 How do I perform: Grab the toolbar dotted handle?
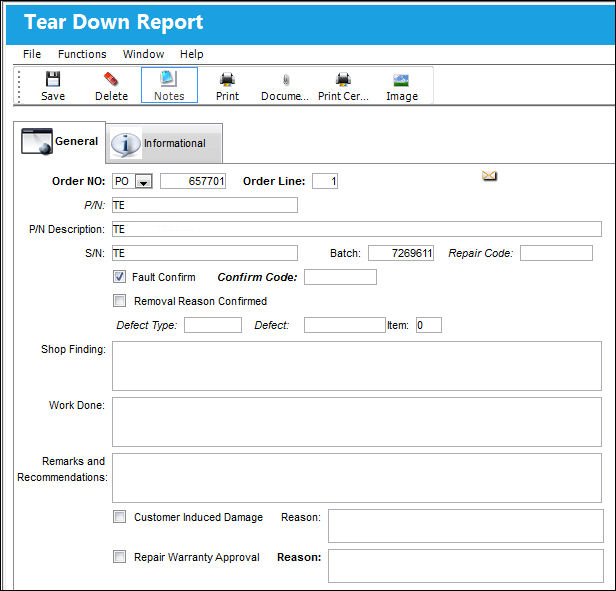coord(18,86)
